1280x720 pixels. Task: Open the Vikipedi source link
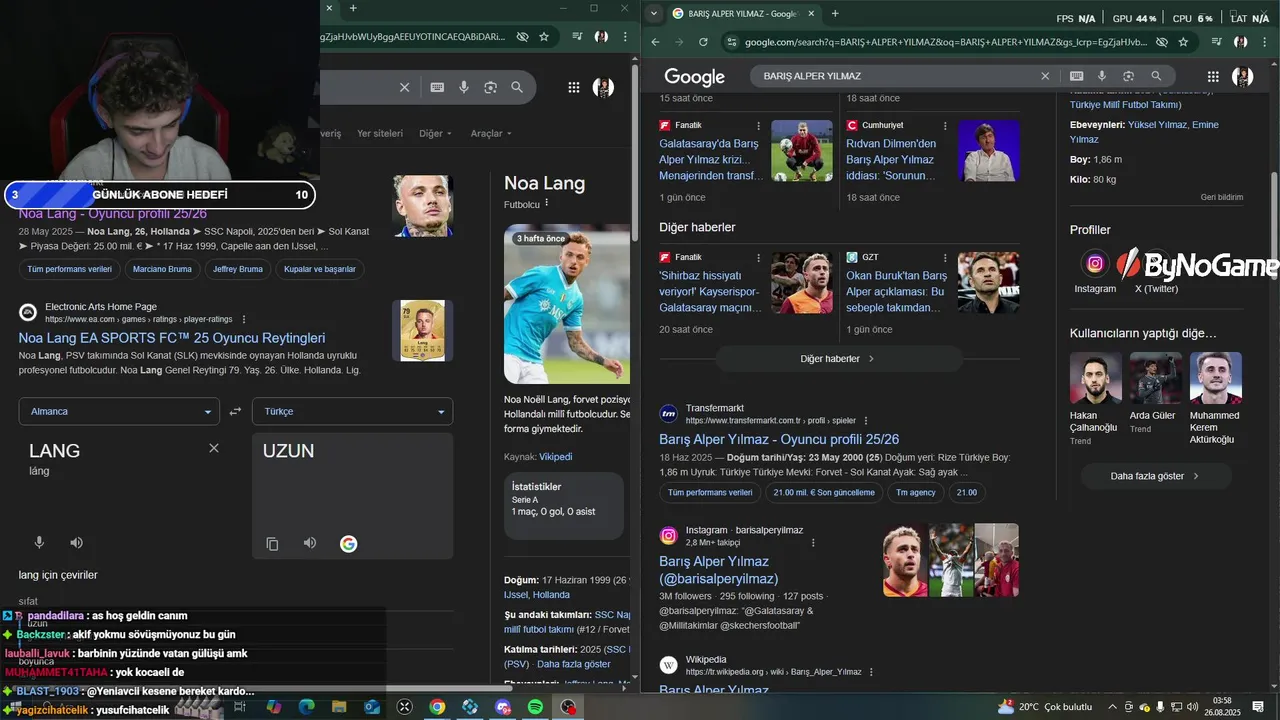click(x=556, y=457)
